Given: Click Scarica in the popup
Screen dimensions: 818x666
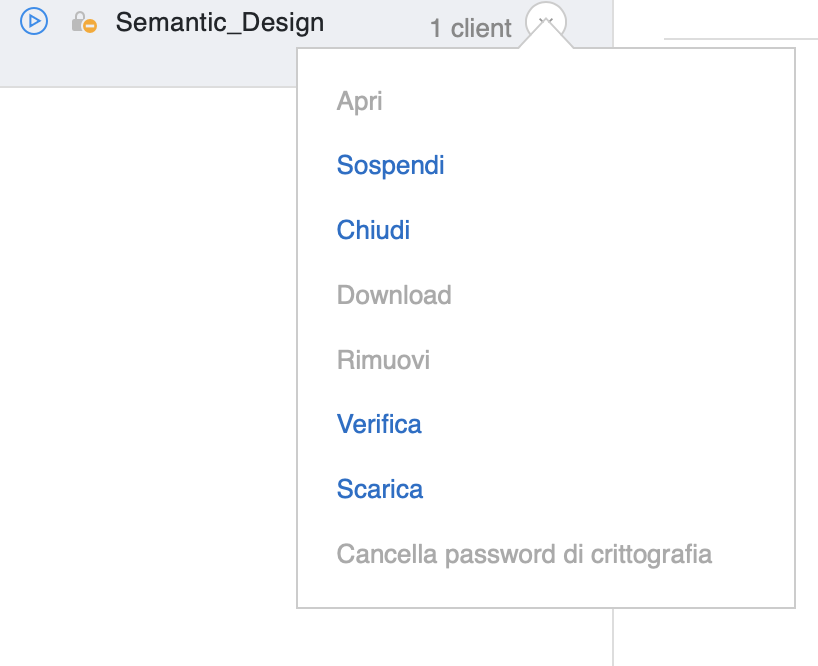Looking at the screenshot, I should pyautogui.click(x=380, y=489).
